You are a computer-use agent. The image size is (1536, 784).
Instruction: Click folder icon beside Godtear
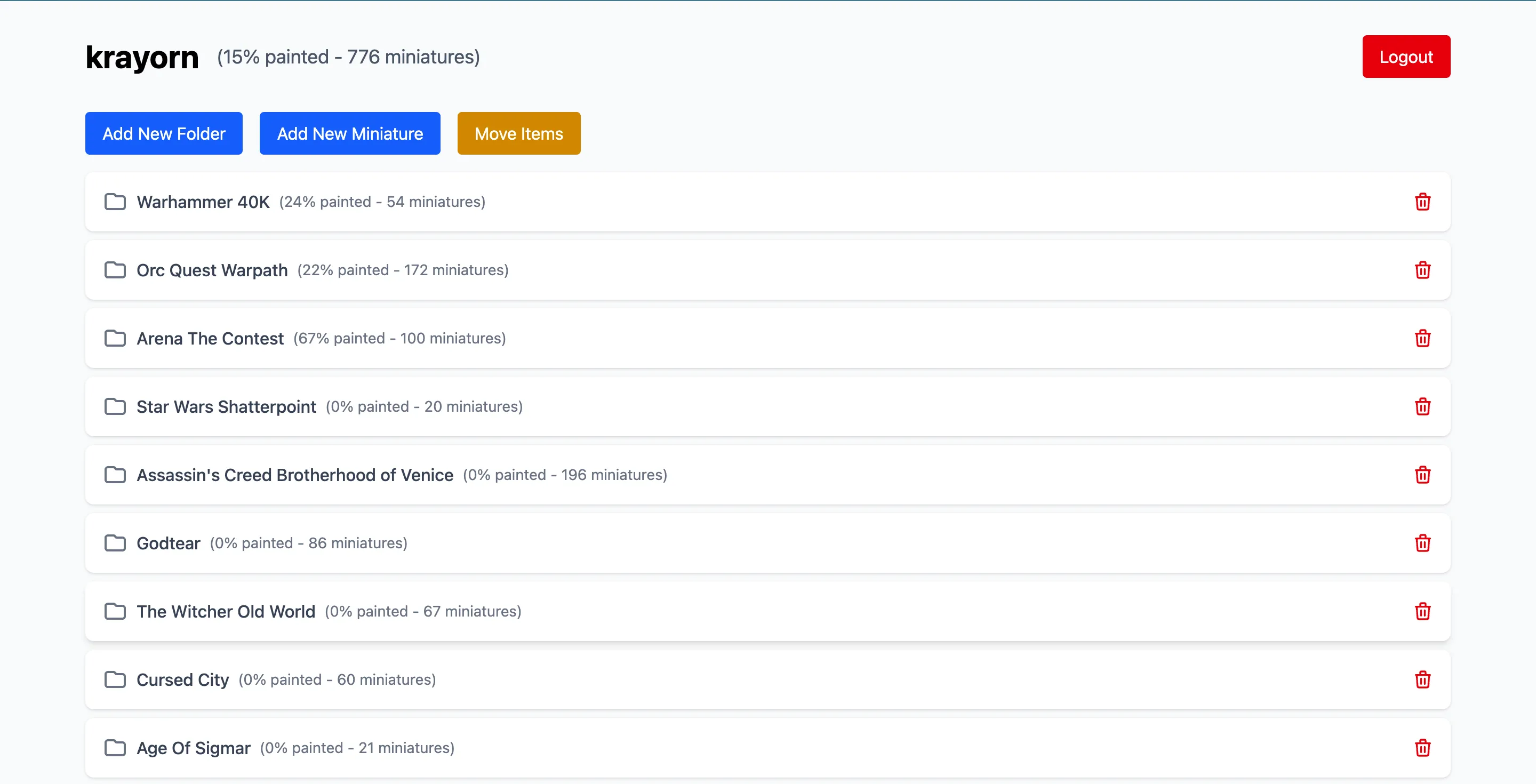click(115, 543)
